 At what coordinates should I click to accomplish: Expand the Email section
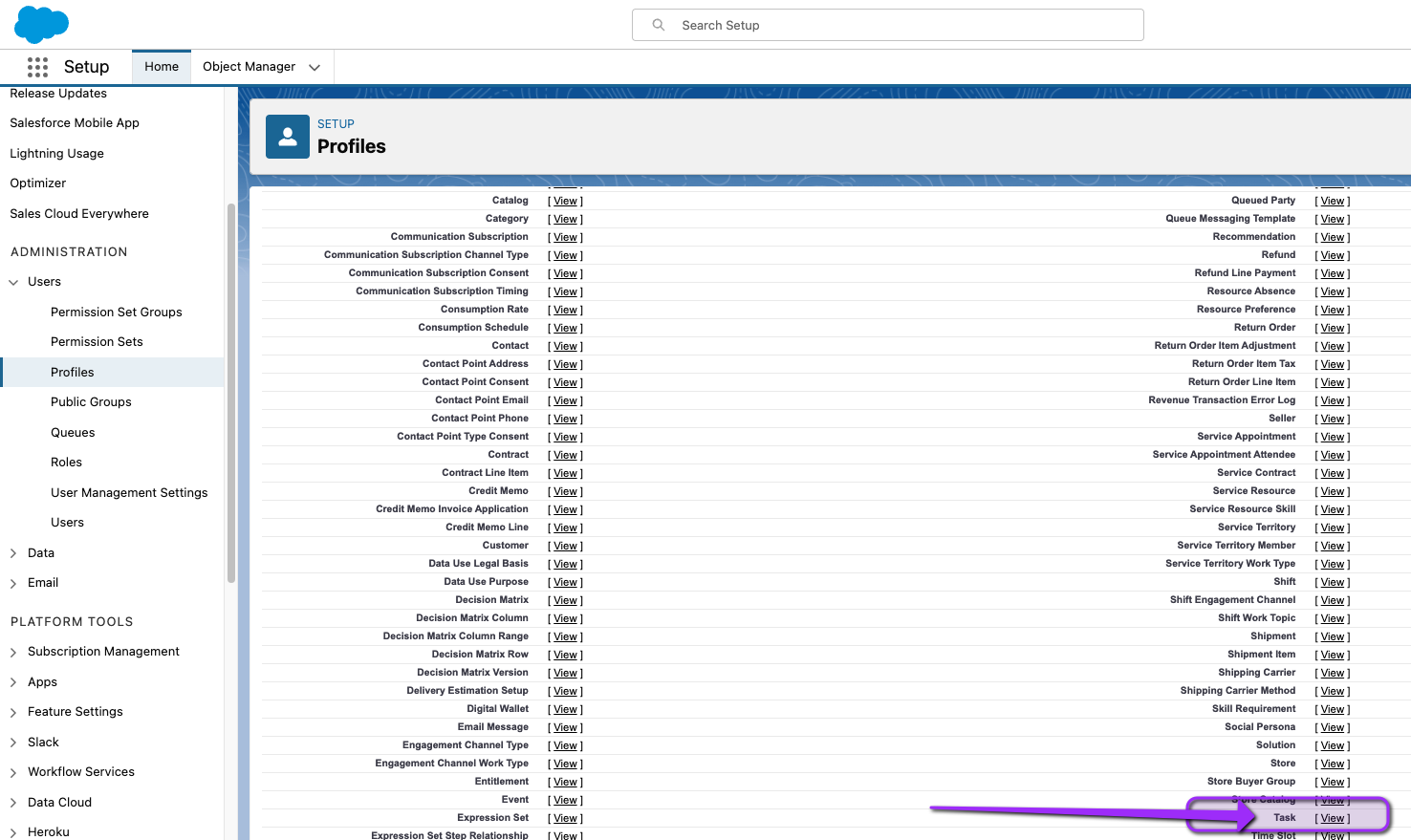13,583
